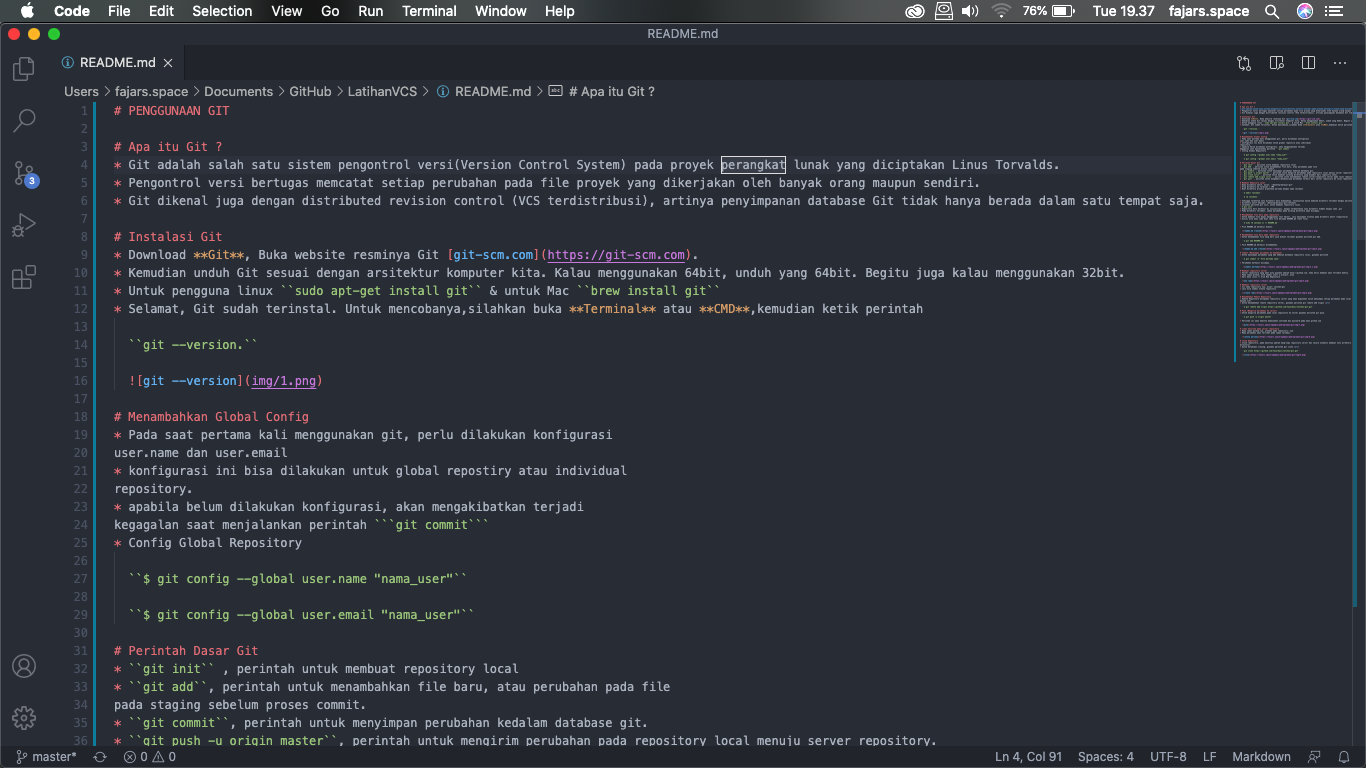The image size is (1366, 768).
Task: Open the Go menu
Action: pyautogui.click(x=331, y=11)
